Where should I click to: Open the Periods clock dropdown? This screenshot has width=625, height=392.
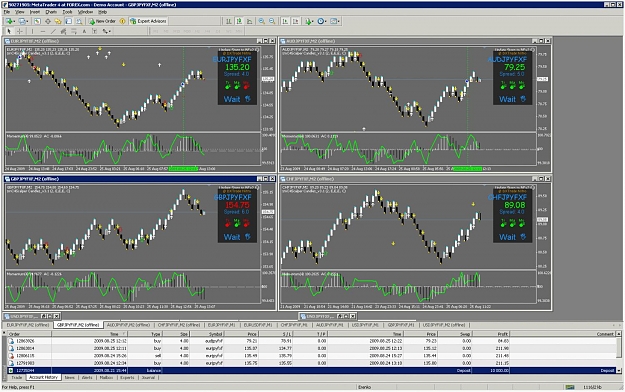322,21
